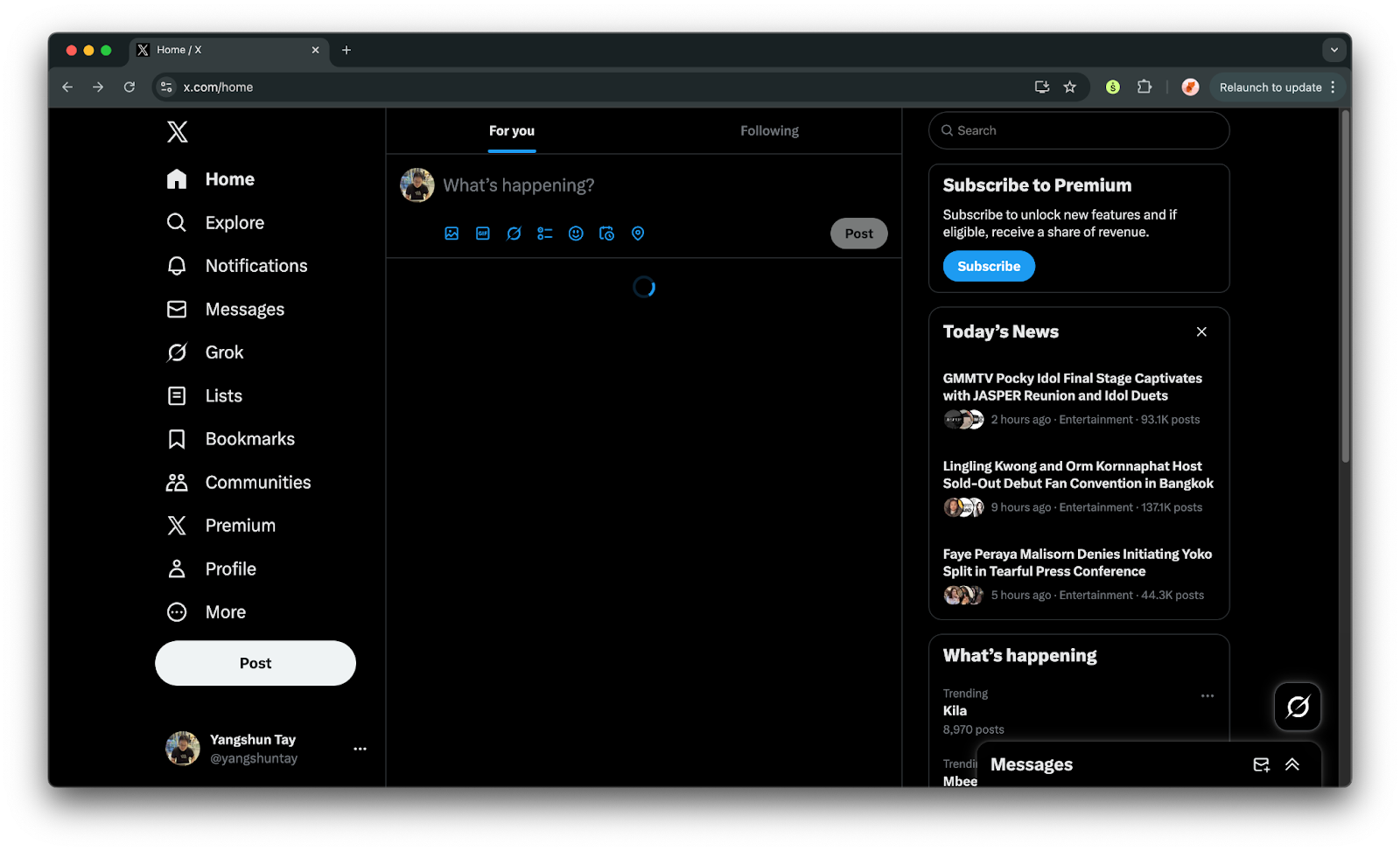This screenshot has height=851, width=1400.
Task: Click the Search input field
Action: click(x=1078, y=130)
